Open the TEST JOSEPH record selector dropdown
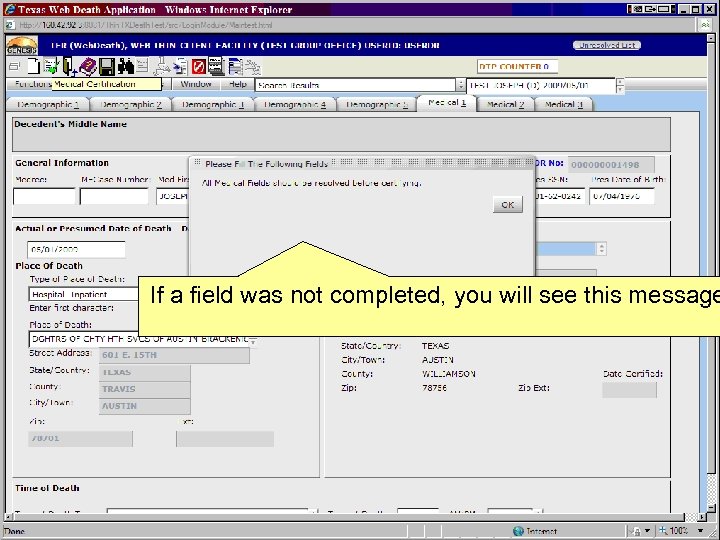The image size is (720, 540). 620,85
